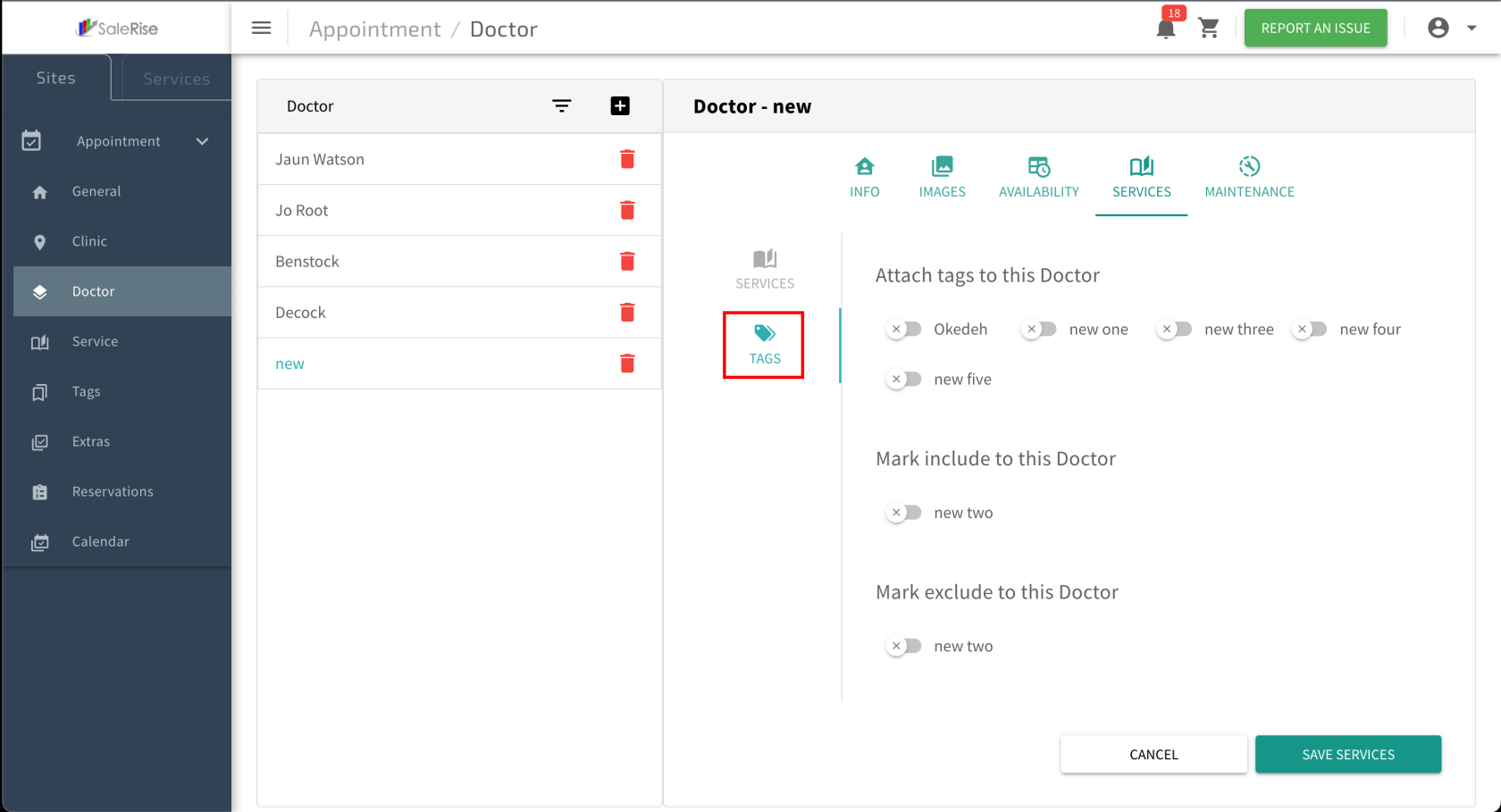Viewport: 1501px width, 812px height.
Task: Open Reservations in the sidebar
Action: coord(113,491)
